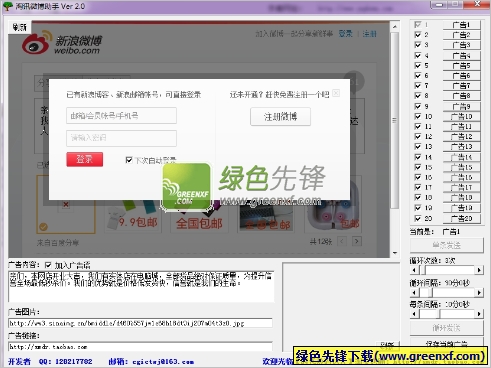
Task: Decrease 每条间隔 with left arrow
Action: [x=414, y=314]
